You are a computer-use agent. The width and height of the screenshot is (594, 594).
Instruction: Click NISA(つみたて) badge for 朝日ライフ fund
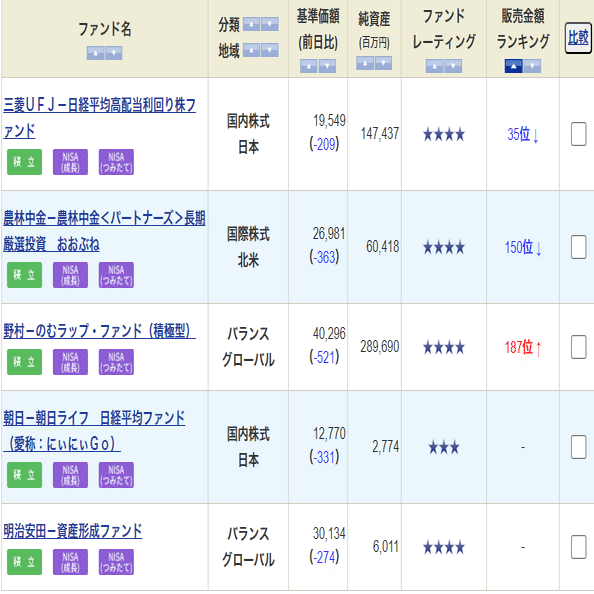click(116, 475)
